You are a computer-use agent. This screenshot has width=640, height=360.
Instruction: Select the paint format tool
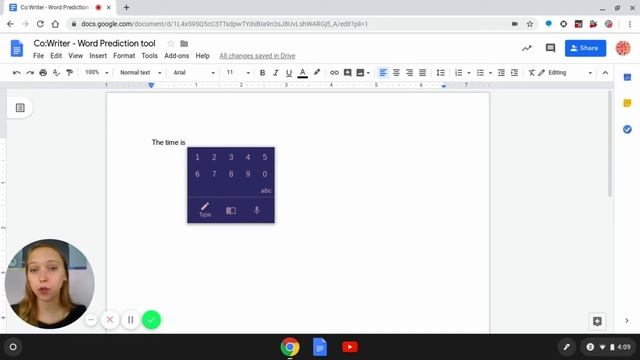(x=69, y=73)
